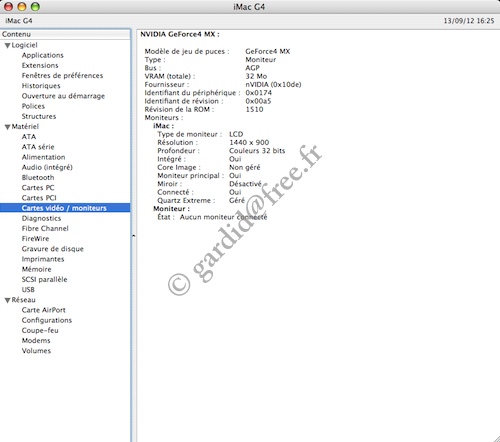The image size is (500, 442).
Task: Open Carte AirPort network entry
Action: 43,310
